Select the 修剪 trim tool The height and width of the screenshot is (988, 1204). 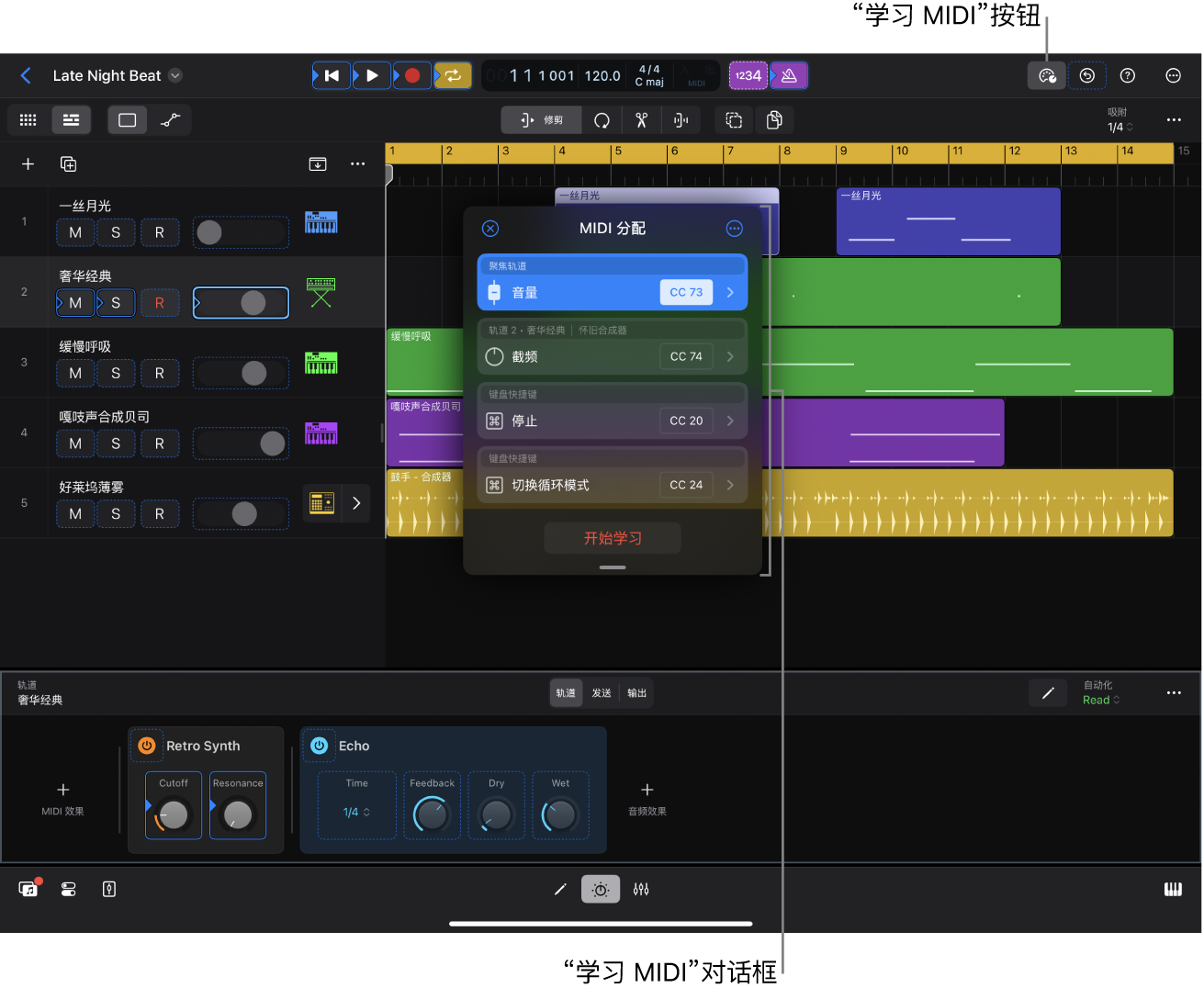point(541,120)
